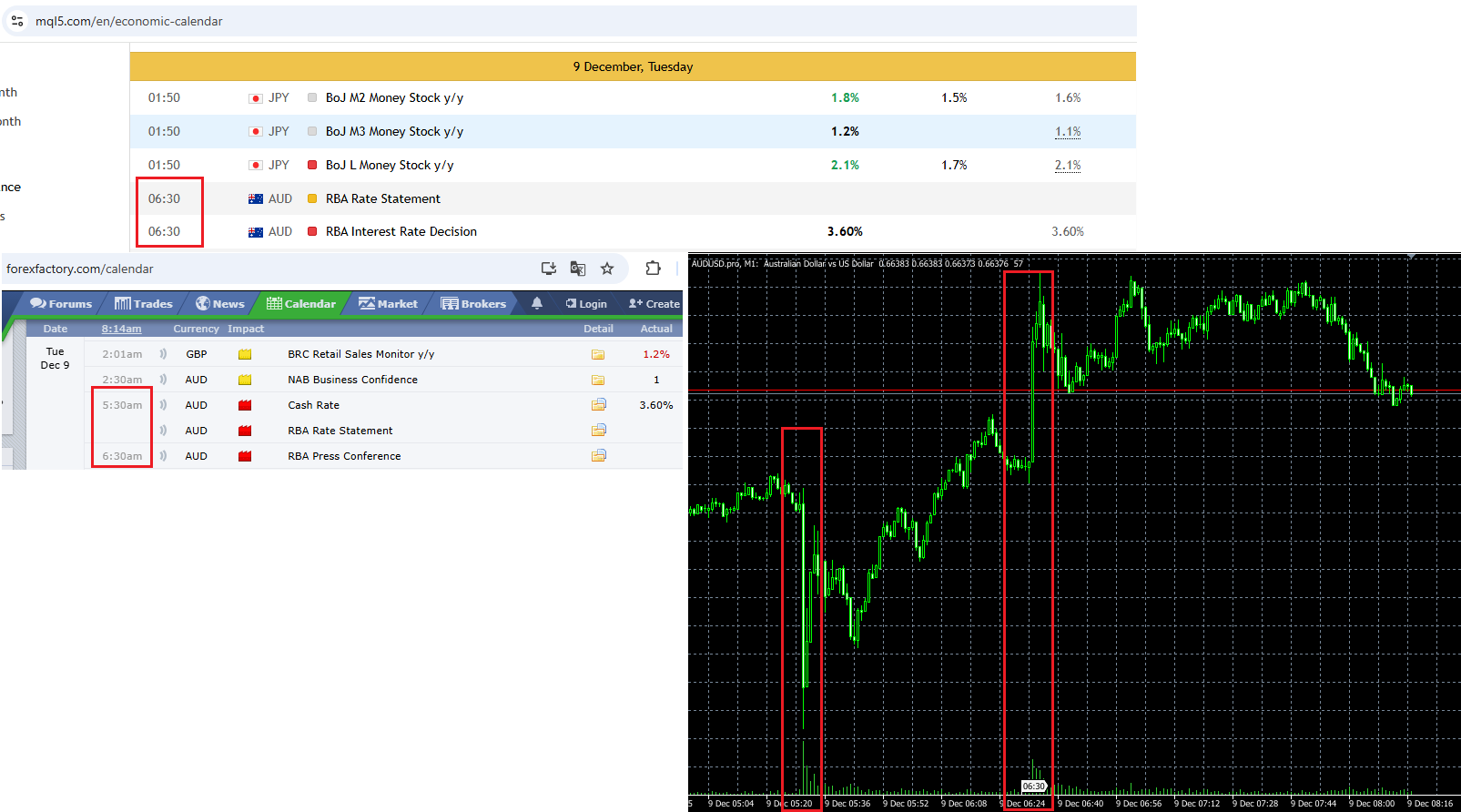This screenshot has width=1461, height=812.
Task: Click the red importance marker for BoJ L Money Stock
Action: 312,165
